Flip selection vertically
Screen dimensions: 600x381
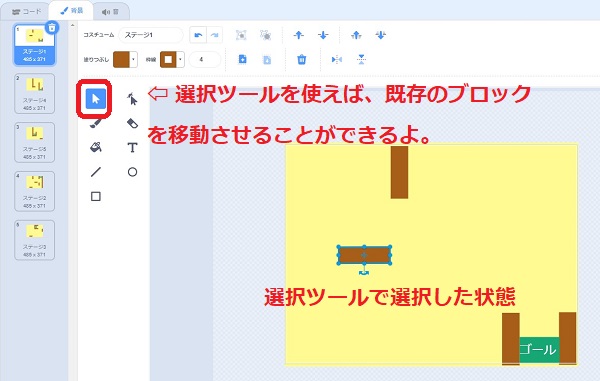[361, 59]
